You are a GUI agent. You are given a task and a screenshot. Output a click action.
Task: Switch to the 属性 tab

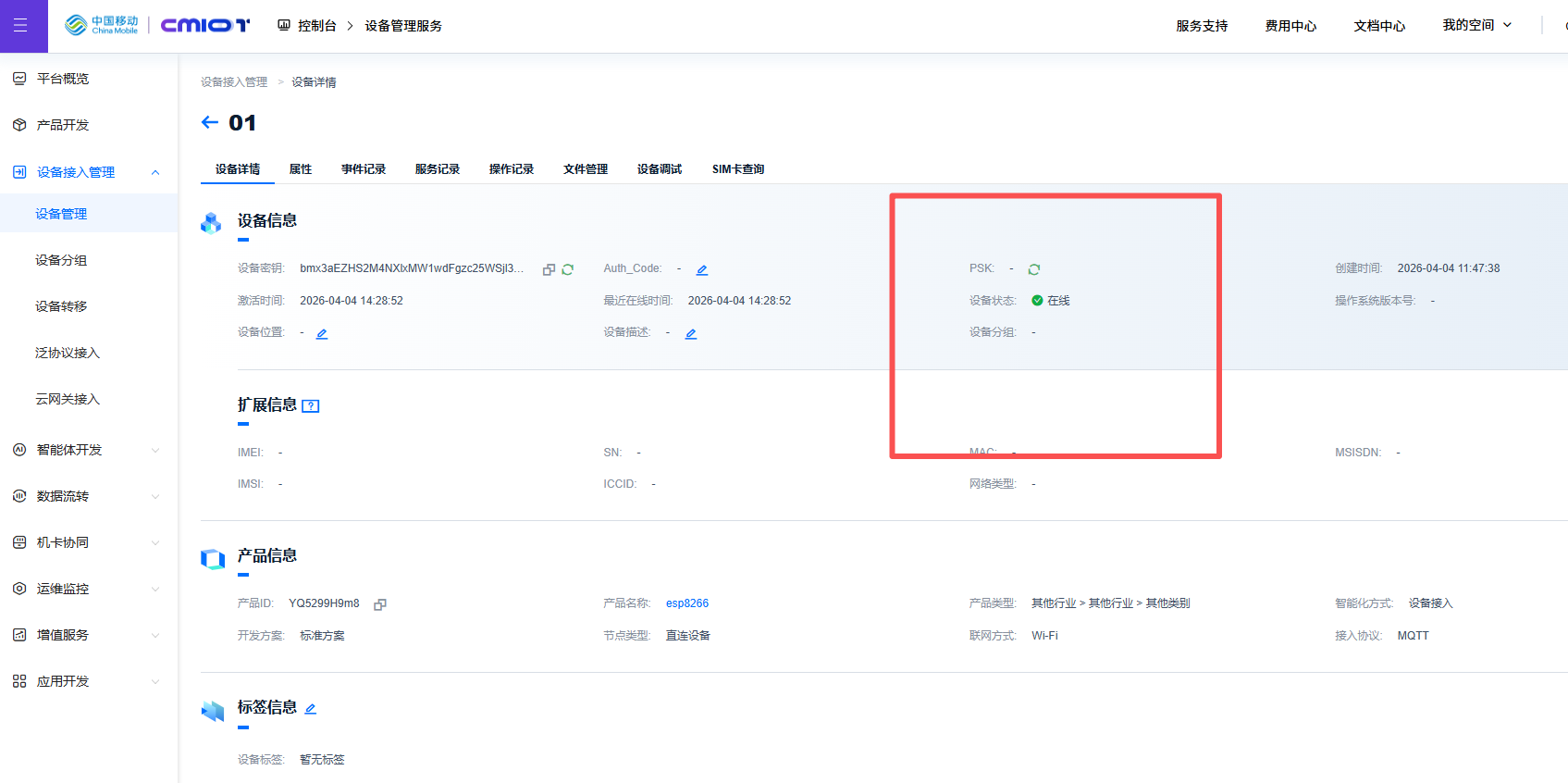click(301, 169)
